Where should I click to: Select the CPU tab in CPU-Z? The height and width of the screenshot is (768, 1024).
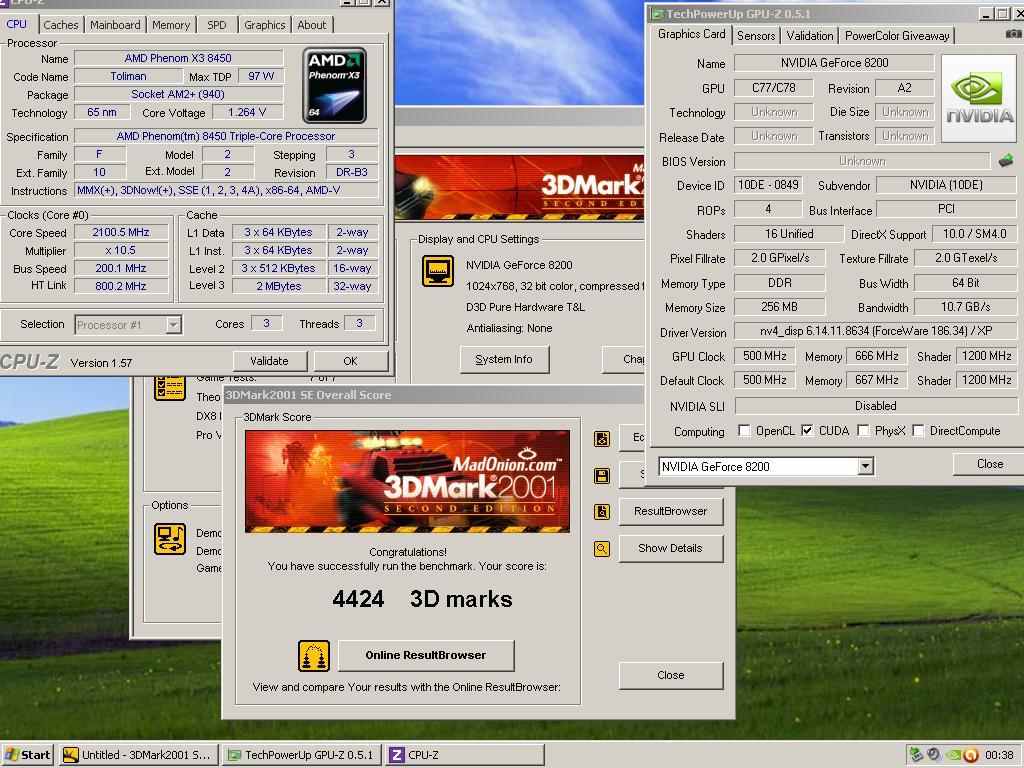pyautogui.click(x=17, y=24)
